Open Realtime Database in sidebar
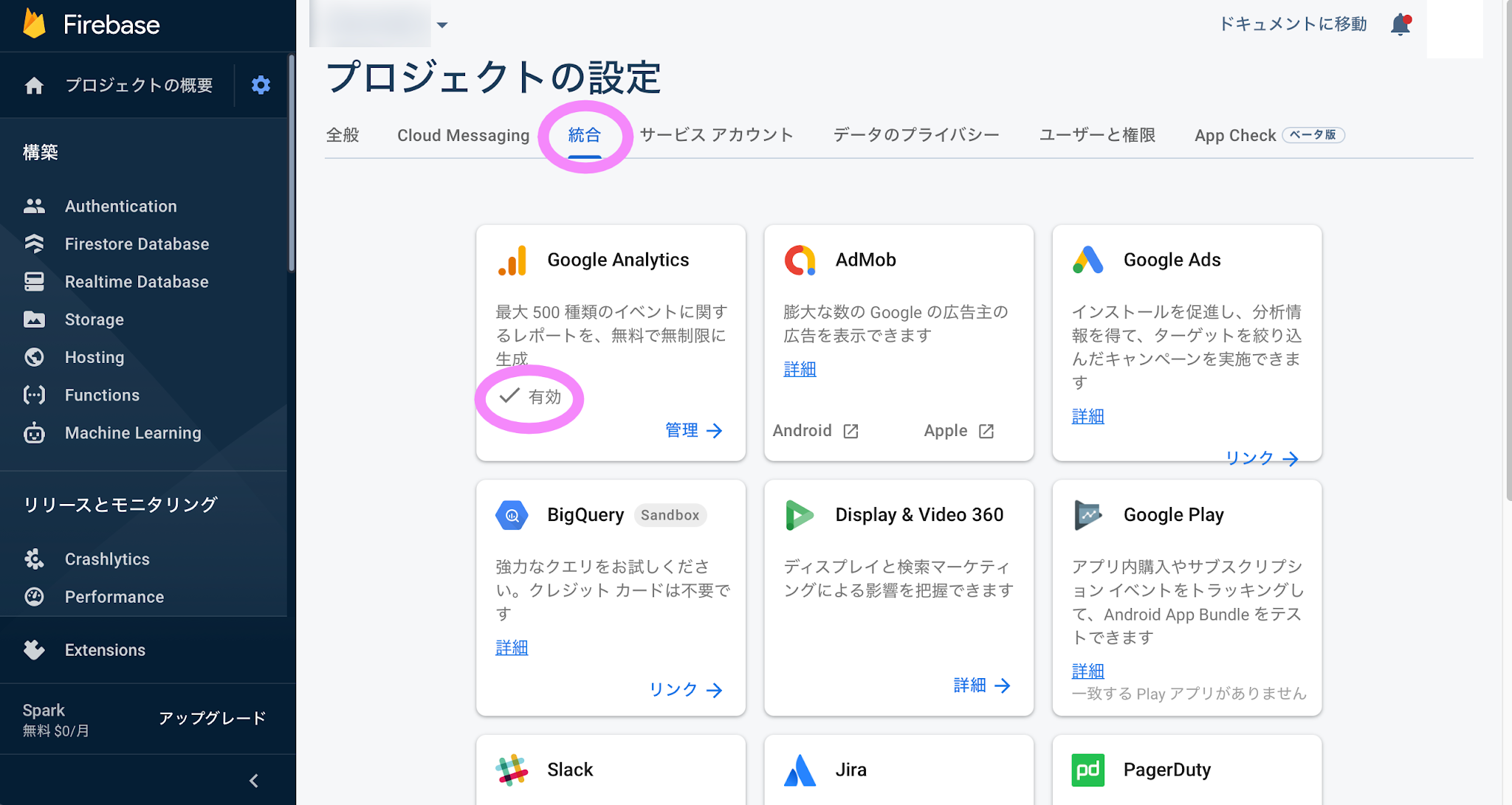The image size is (1512, 805). click(x=137, y=281)
